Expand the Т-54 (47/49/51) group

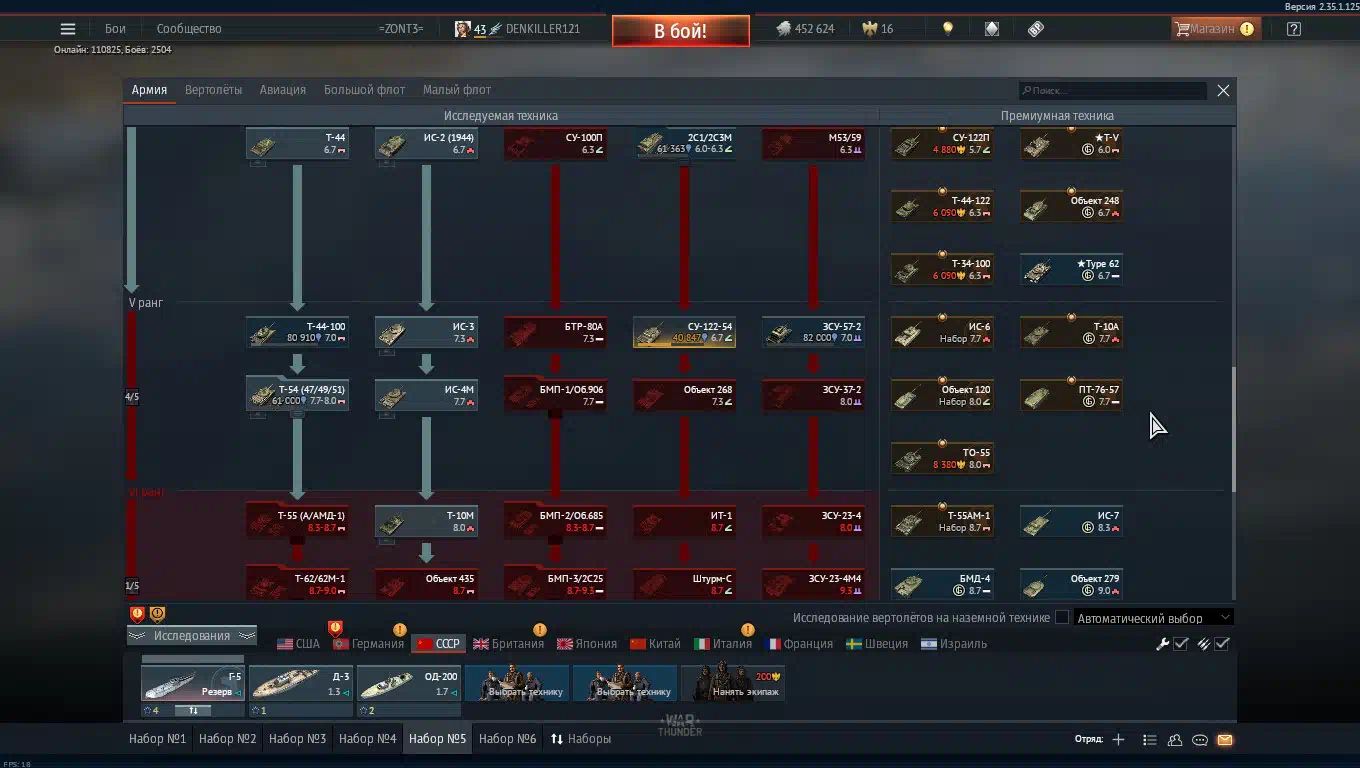coord(297,395)
